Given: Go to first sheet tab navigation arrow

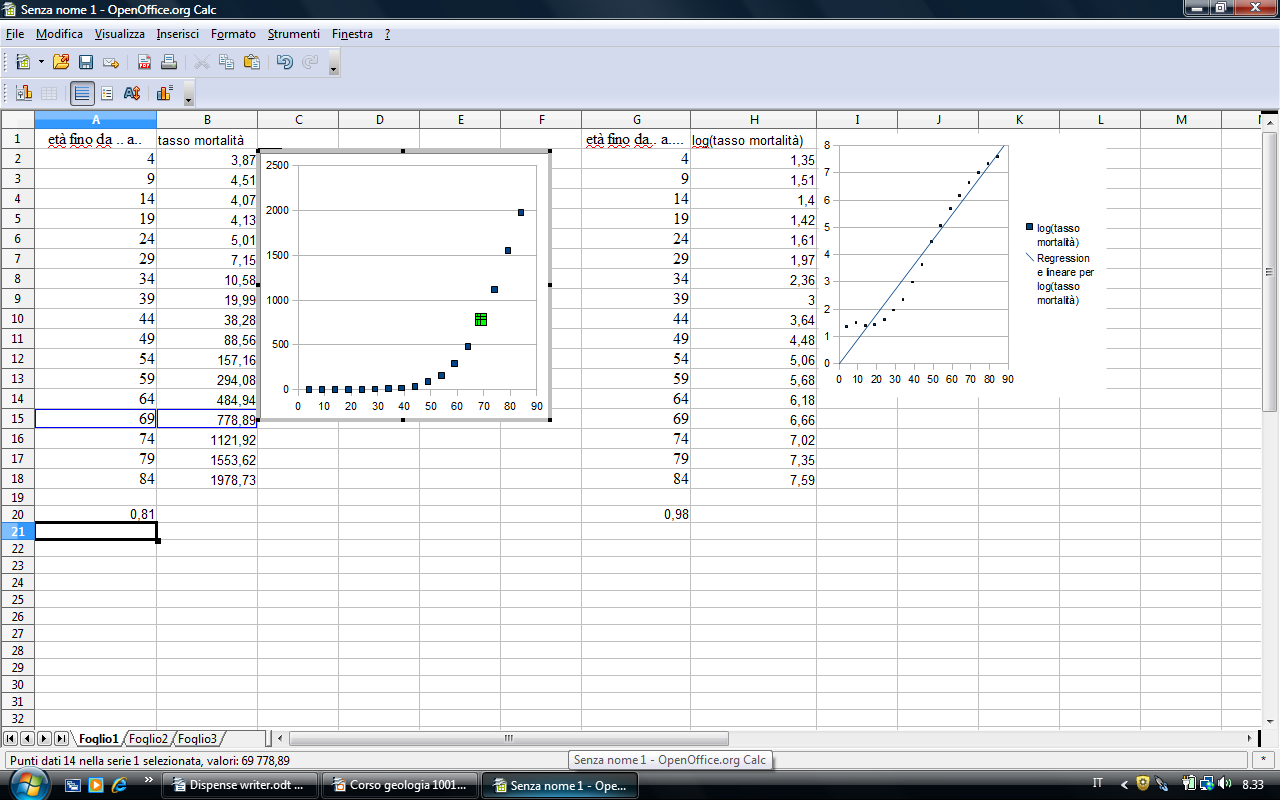Looking at the screenshot, I should (x=12, y=738).
